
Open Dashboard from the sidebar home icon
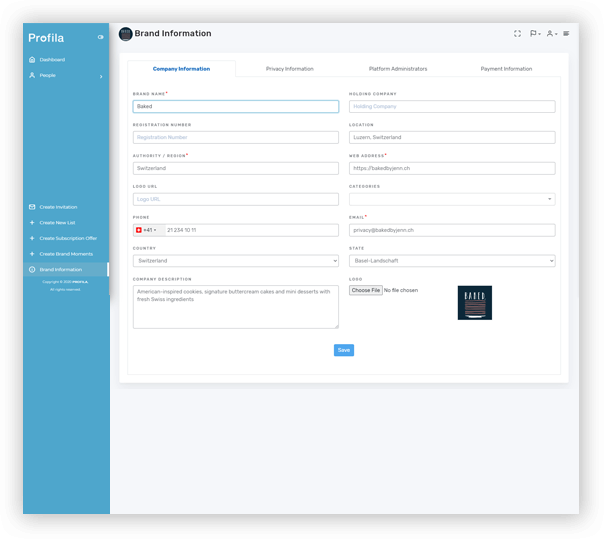32,60
